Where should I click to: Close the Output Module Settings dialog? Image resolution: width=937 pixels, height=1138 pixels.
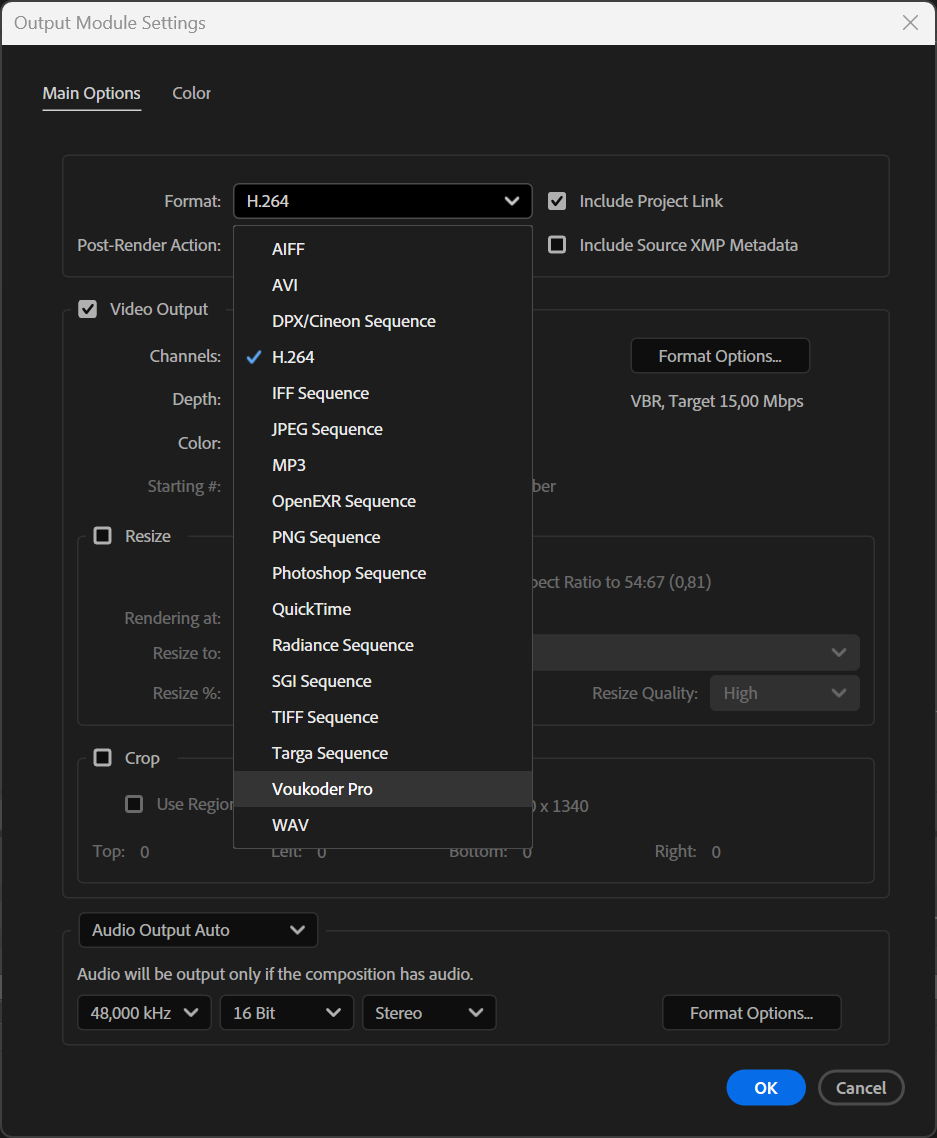[910, 22]
